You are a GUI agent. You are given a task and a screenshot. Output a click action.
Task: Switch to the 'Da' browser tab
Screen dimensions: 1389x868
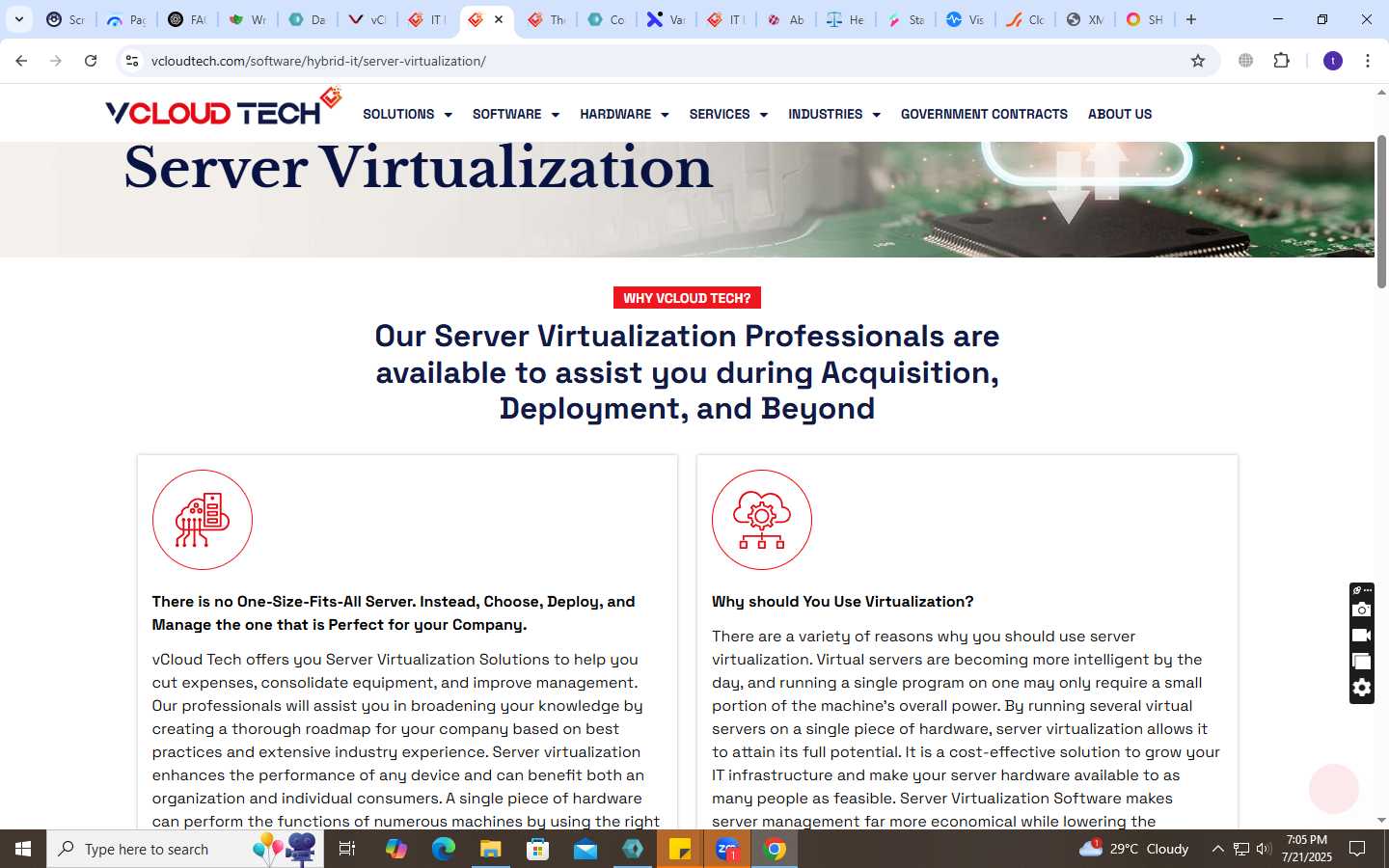307,19
